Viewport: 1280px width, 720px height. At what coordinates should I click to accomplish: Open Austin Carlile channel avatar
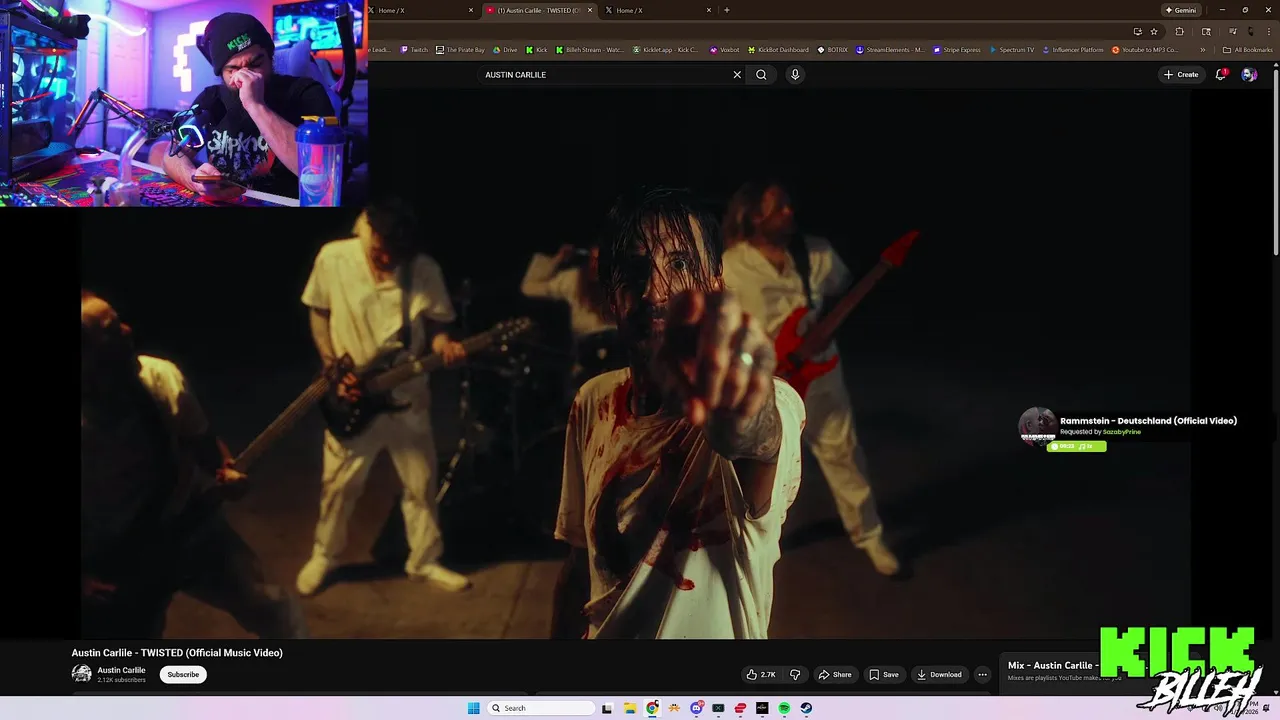coord(81,674)
